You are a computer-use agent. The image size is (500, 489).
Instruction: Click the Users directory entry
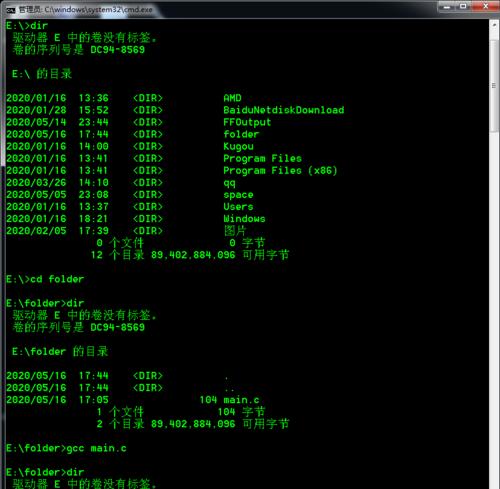238,207
